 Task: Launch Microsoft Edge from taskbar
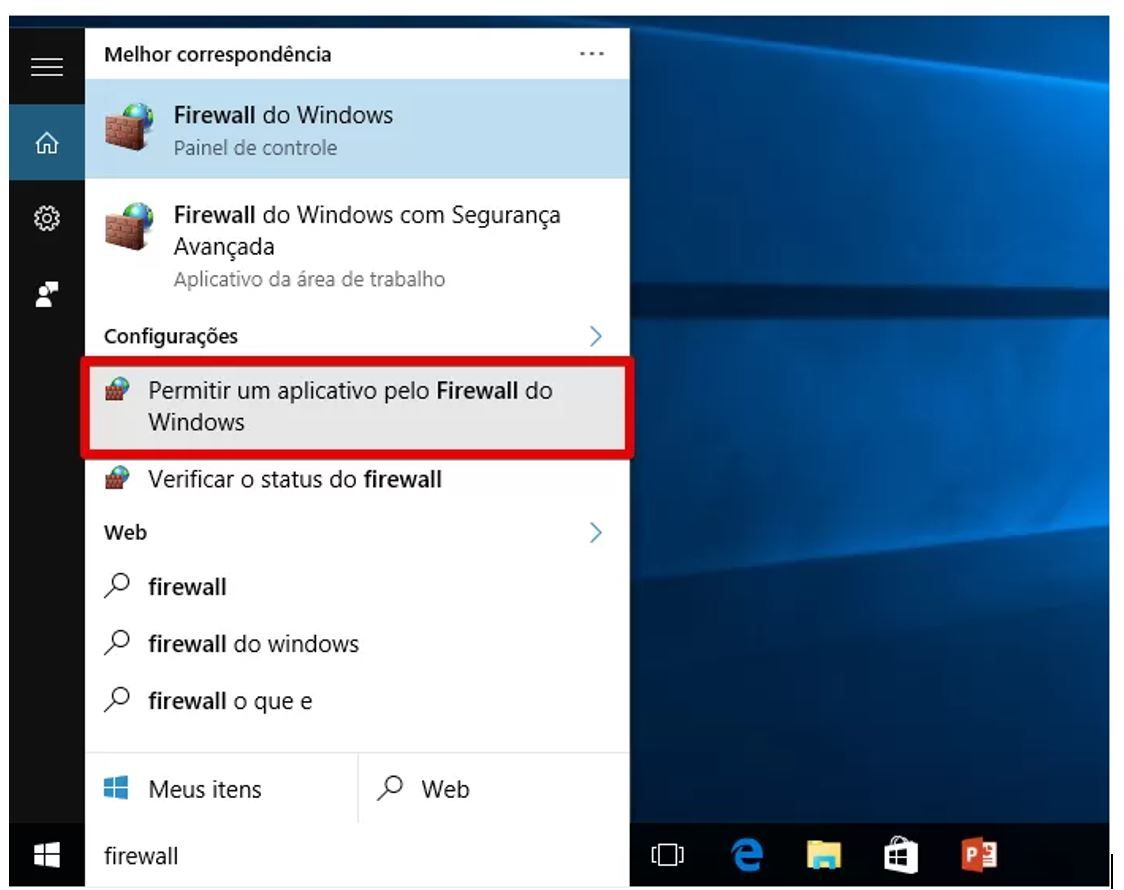(x=746, y=855)
